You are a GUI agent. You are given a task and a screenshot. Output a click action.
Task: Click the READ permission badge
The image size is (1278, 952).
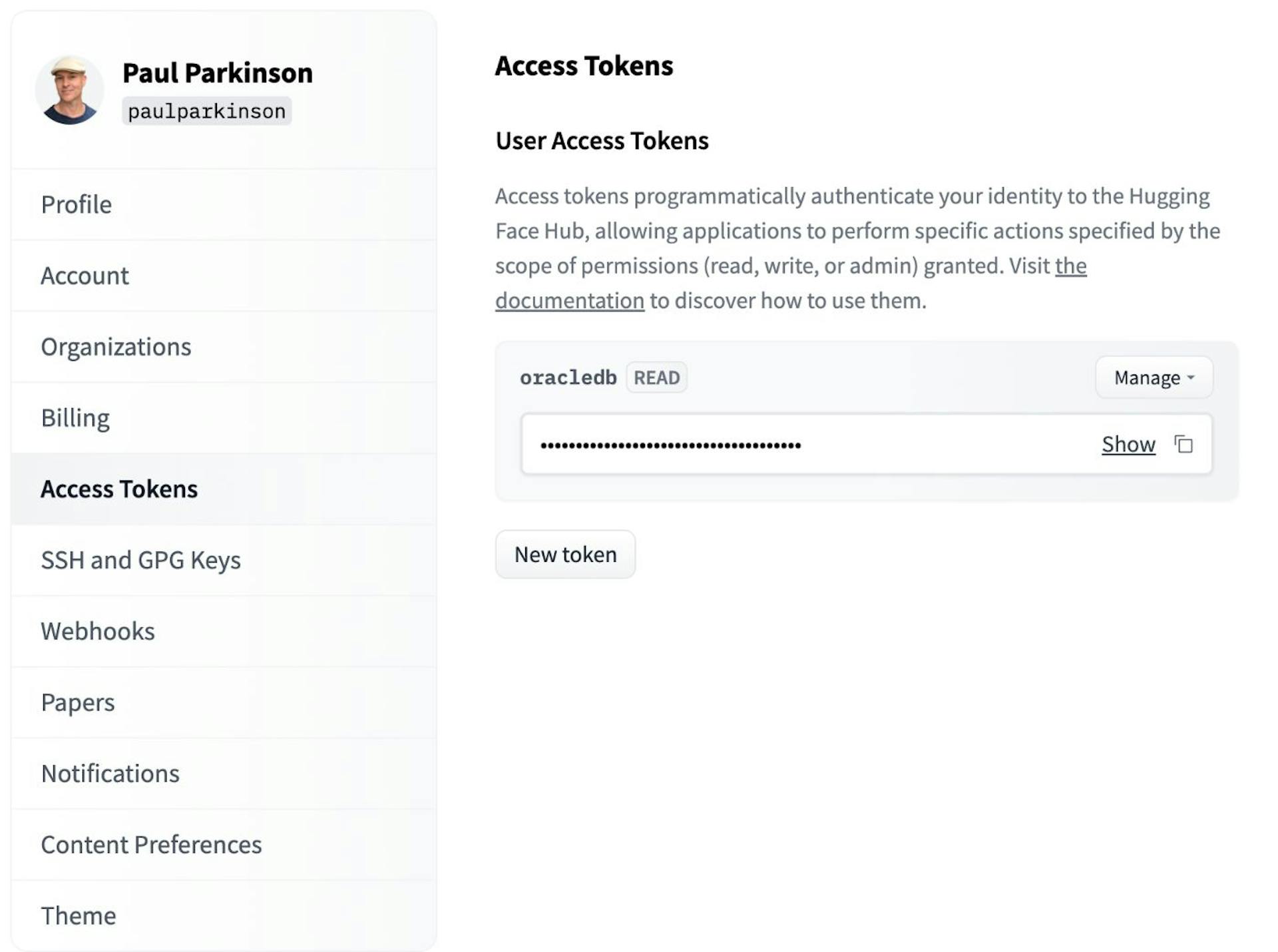pos(656,377)
